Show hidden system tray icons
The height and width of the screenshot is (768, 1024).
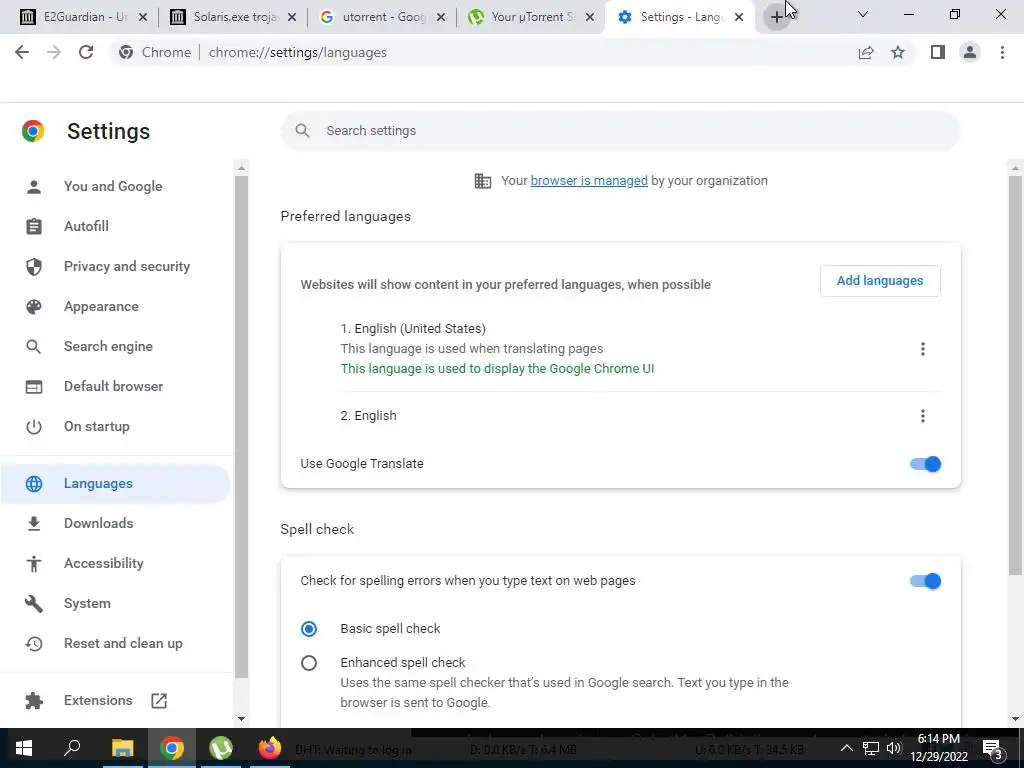pos(846,748)
